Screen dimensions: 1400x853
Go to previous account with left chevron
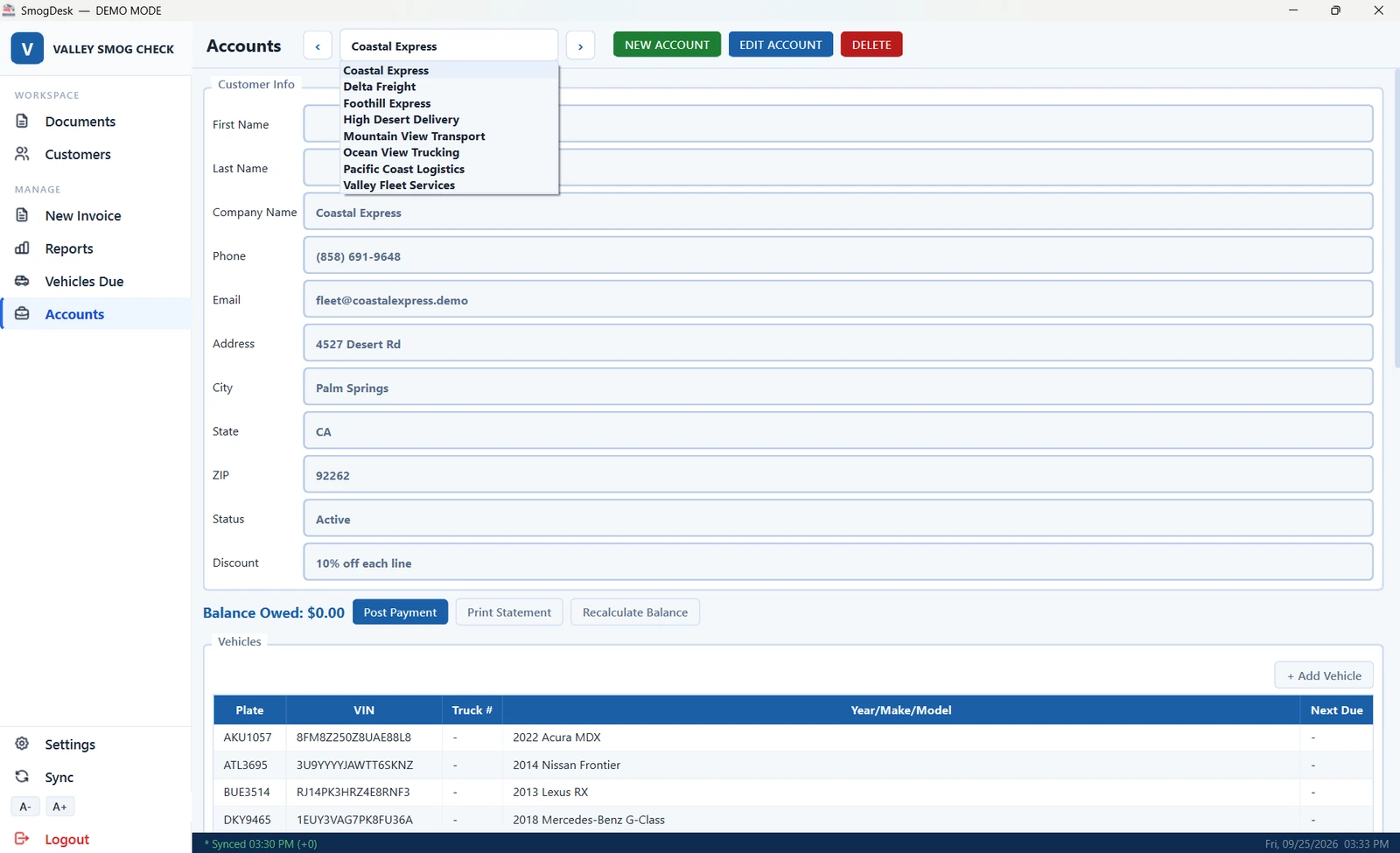click(318, 45)
